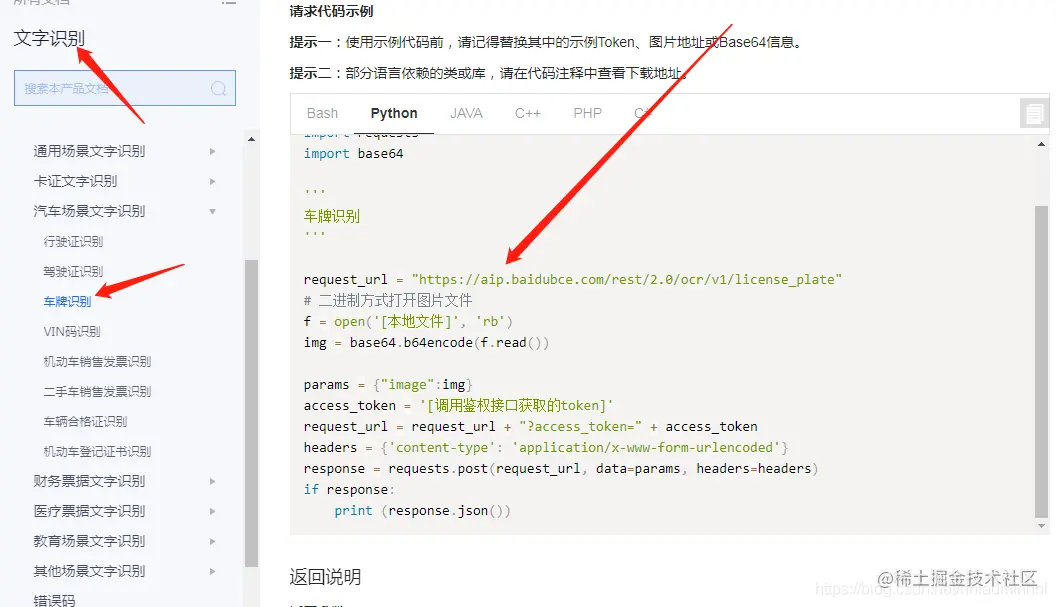The width and height of the screenshot is (1056, 607).
Task: Click the 'if response:' code line
Action: tap(349, 490)
